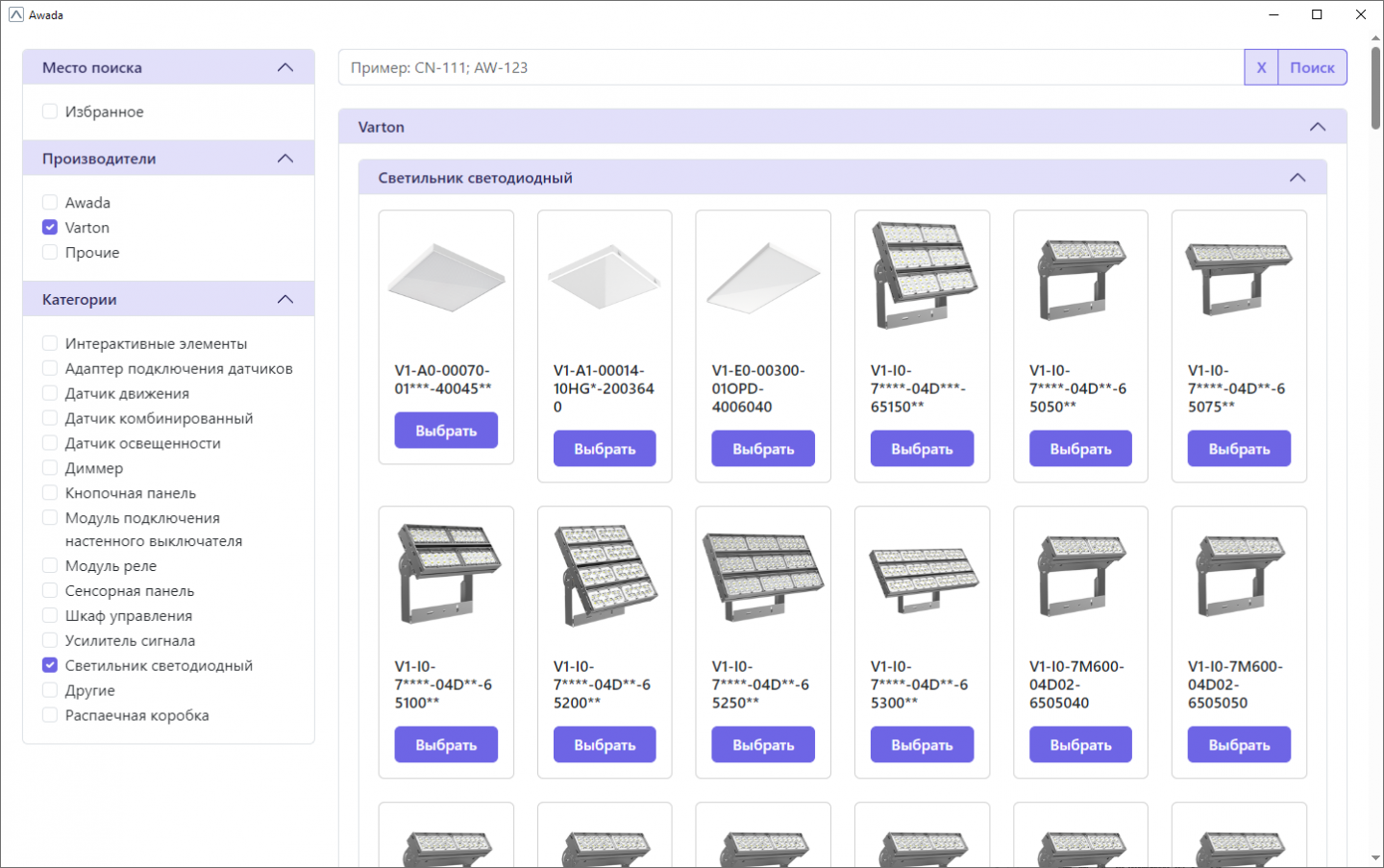Choose 6505040 model with Выбрать button
Viewport: 1384px width, 868px height.
[1080, 745]
